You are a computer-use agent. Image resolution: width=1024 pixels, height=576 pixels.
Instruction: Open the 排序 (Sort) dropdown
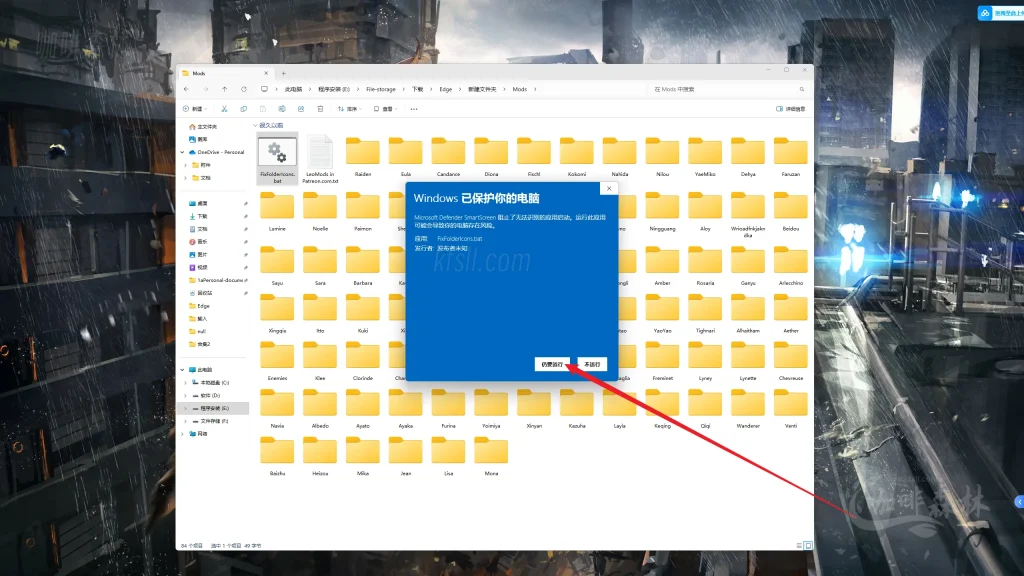(349, 109)
